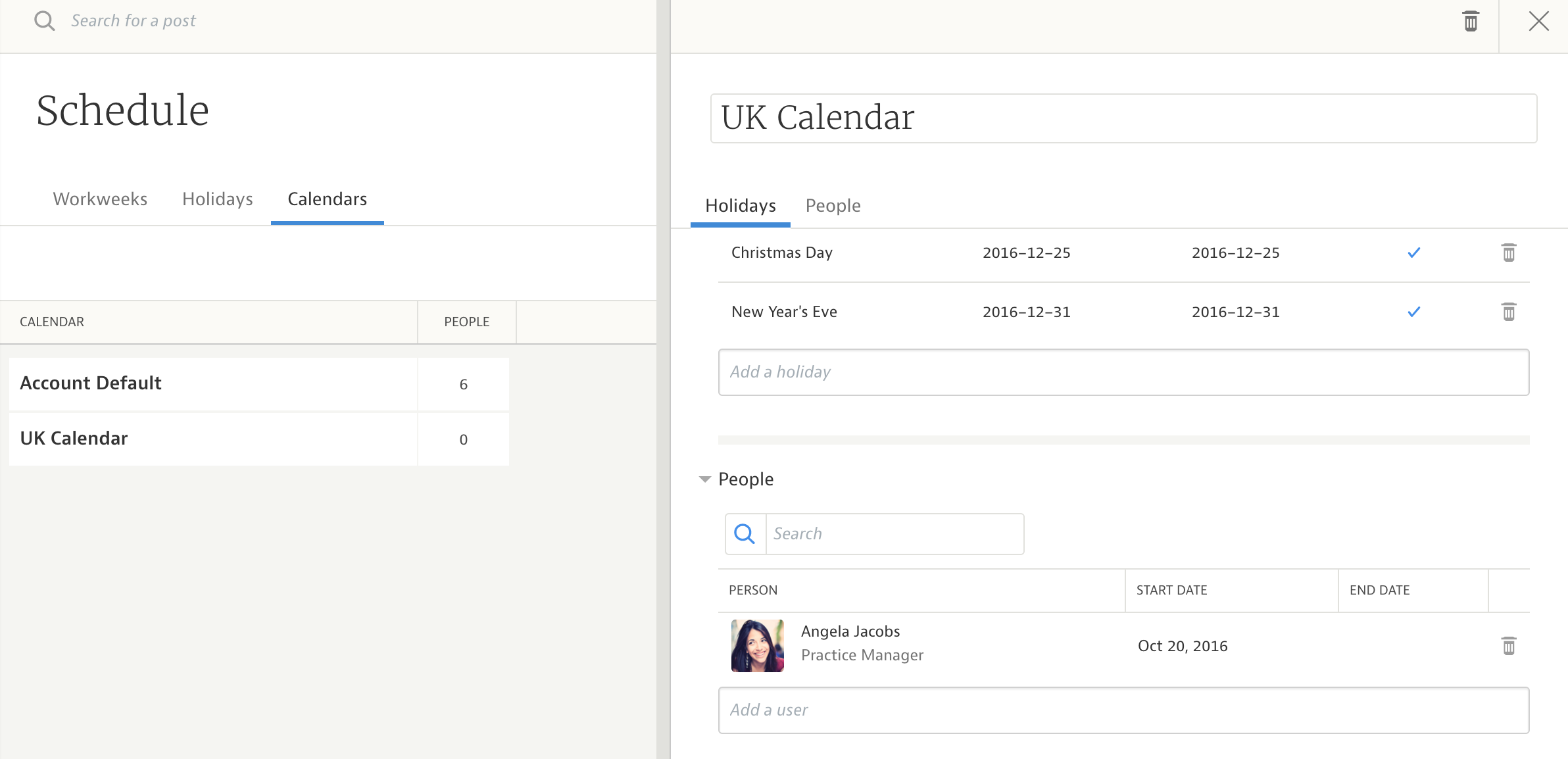Click the Add a user field
1568x759 pixels.
[1123, 710]
